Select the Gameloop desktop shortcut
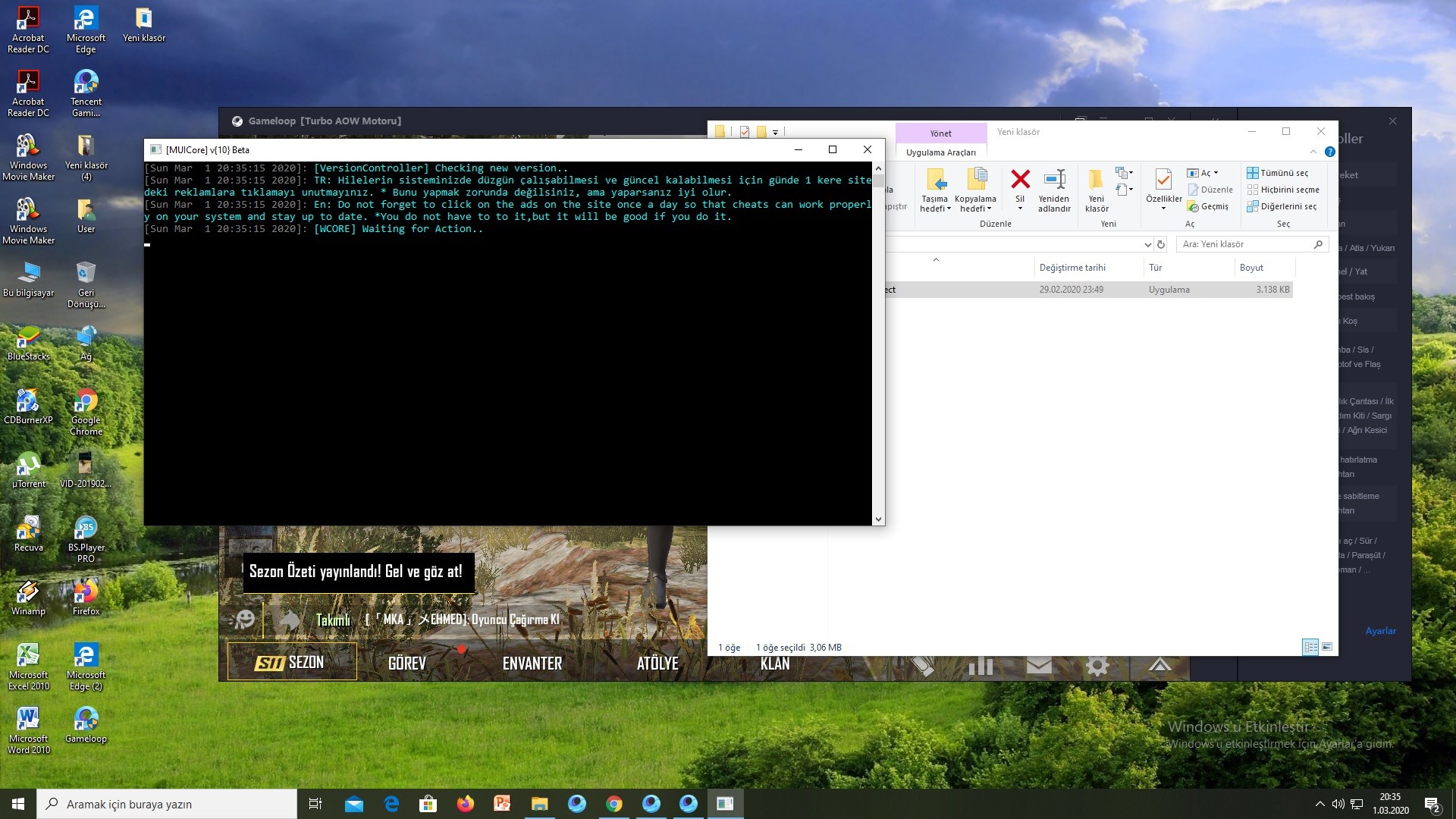 [x=86, y=725]
